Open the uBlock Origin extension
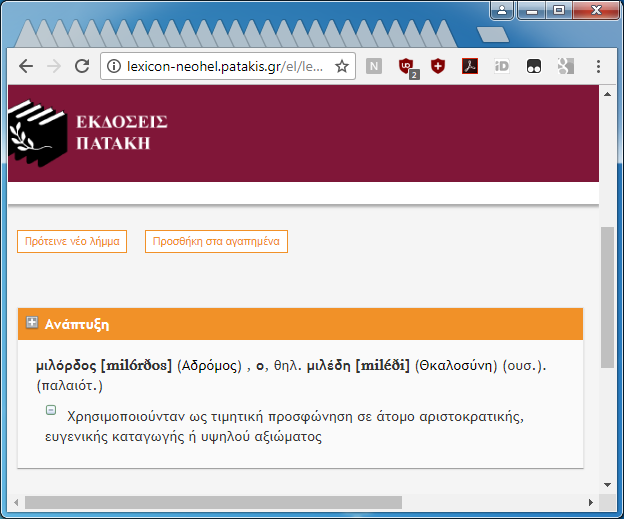The height and width of the screenshot is (519, 624). (407, 67)
